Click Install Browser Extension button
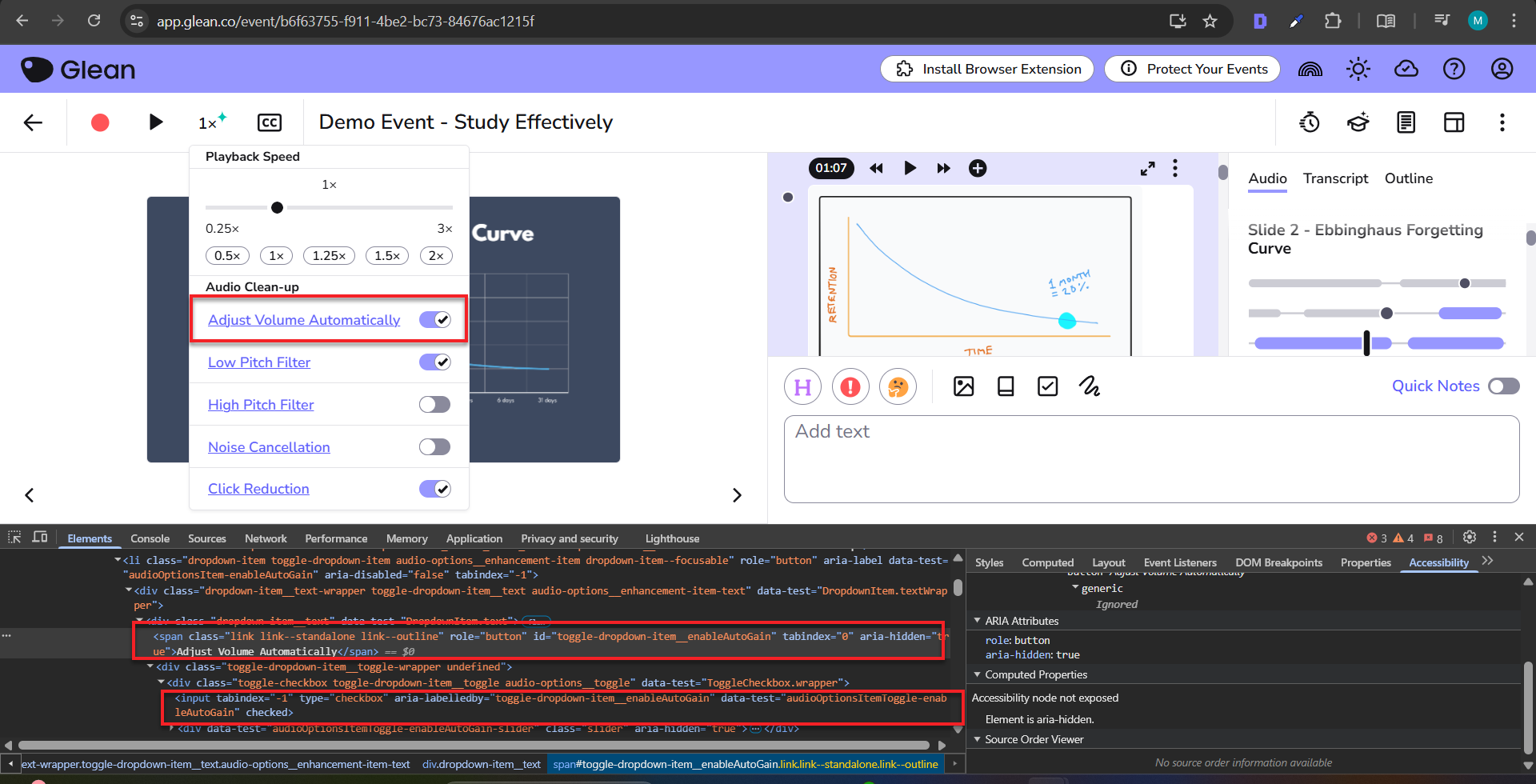Image resolution: width=1536 pixels, height=784 pixels. pyautogui.click(x=987, y=70)
